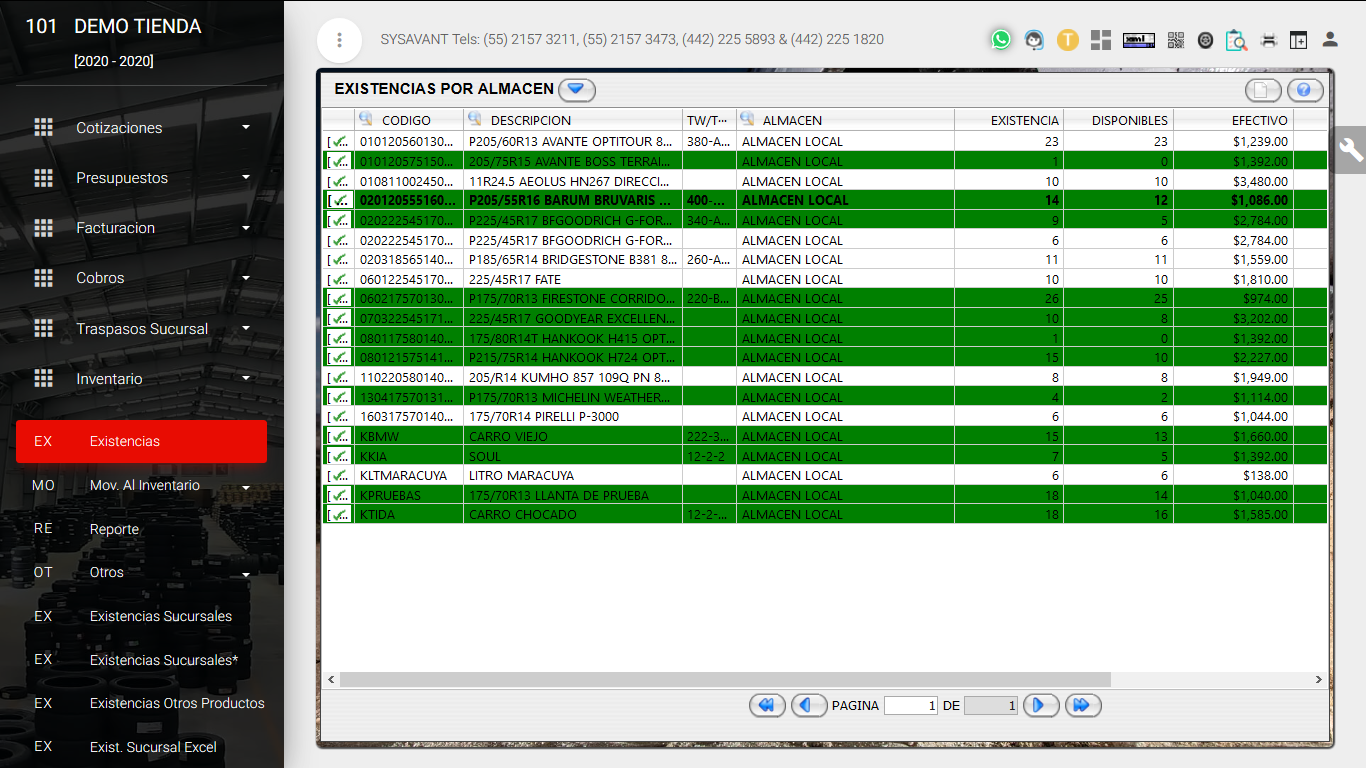Image resolution: width=1366 pixels, height=768 pixels.
Task: Open the Existencias por Almacen dropdown
Action: click(576, 90)
